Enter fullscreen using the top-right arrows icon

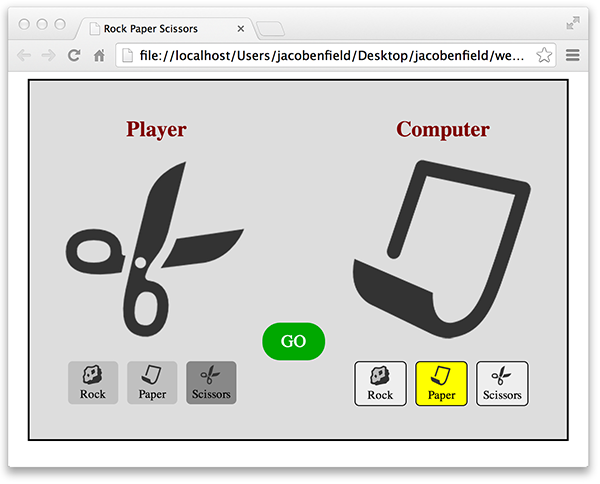573,22
